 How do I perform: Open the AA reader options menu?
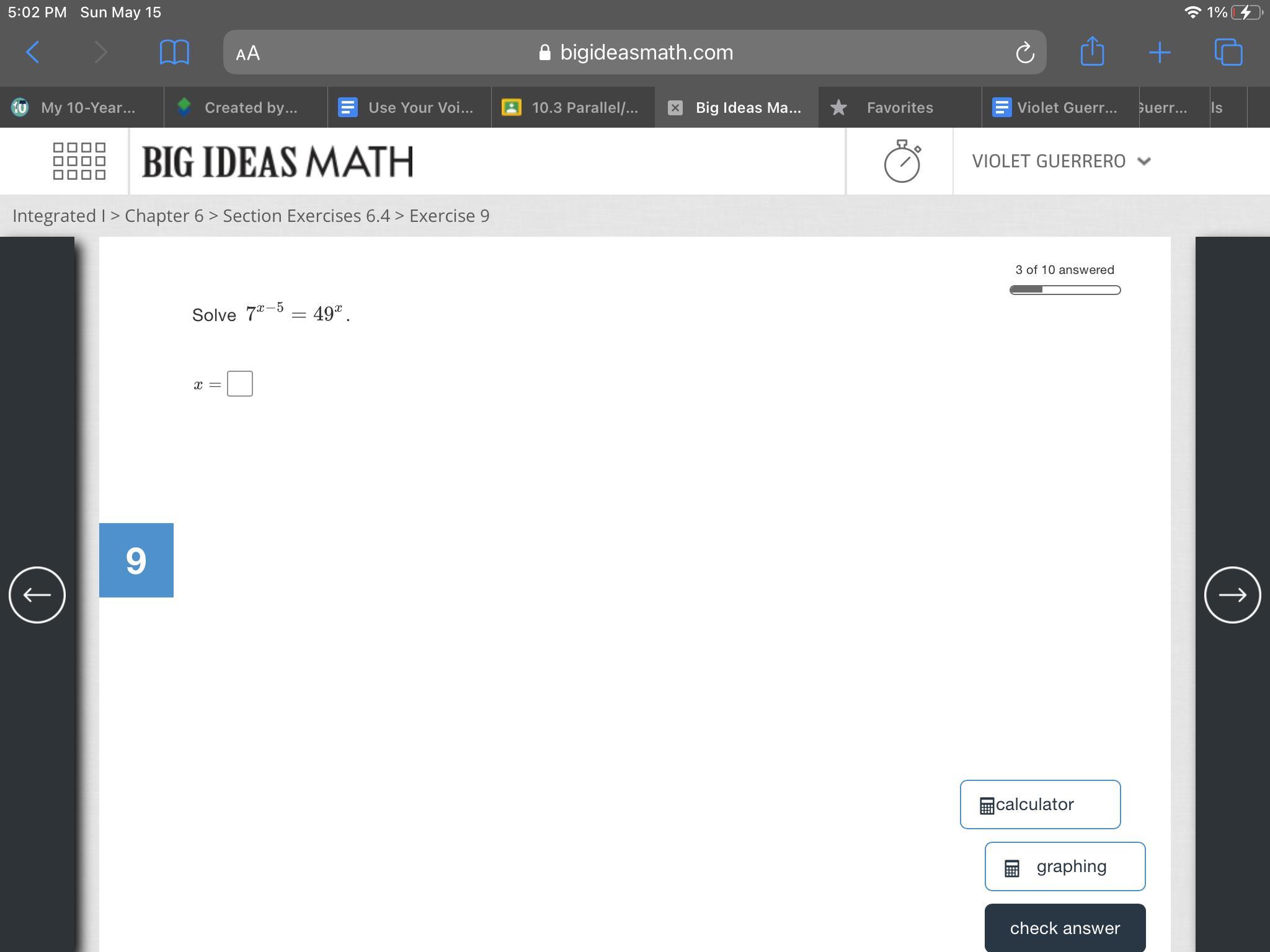[248, 53]
